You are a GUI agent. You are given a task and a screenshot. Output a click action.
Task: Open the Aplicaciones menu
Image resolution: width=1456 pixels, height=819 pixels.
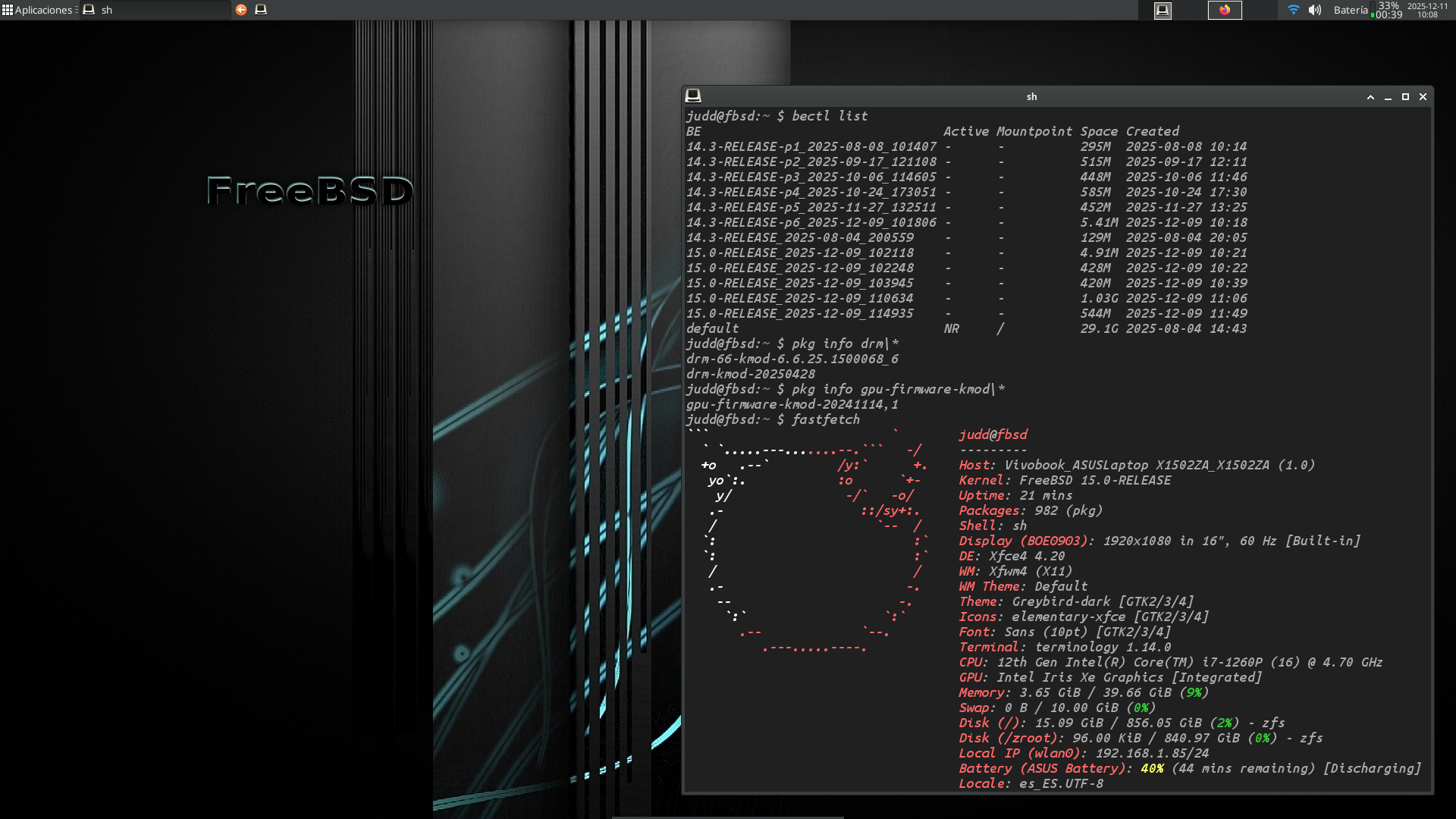(x=43, y=10)
